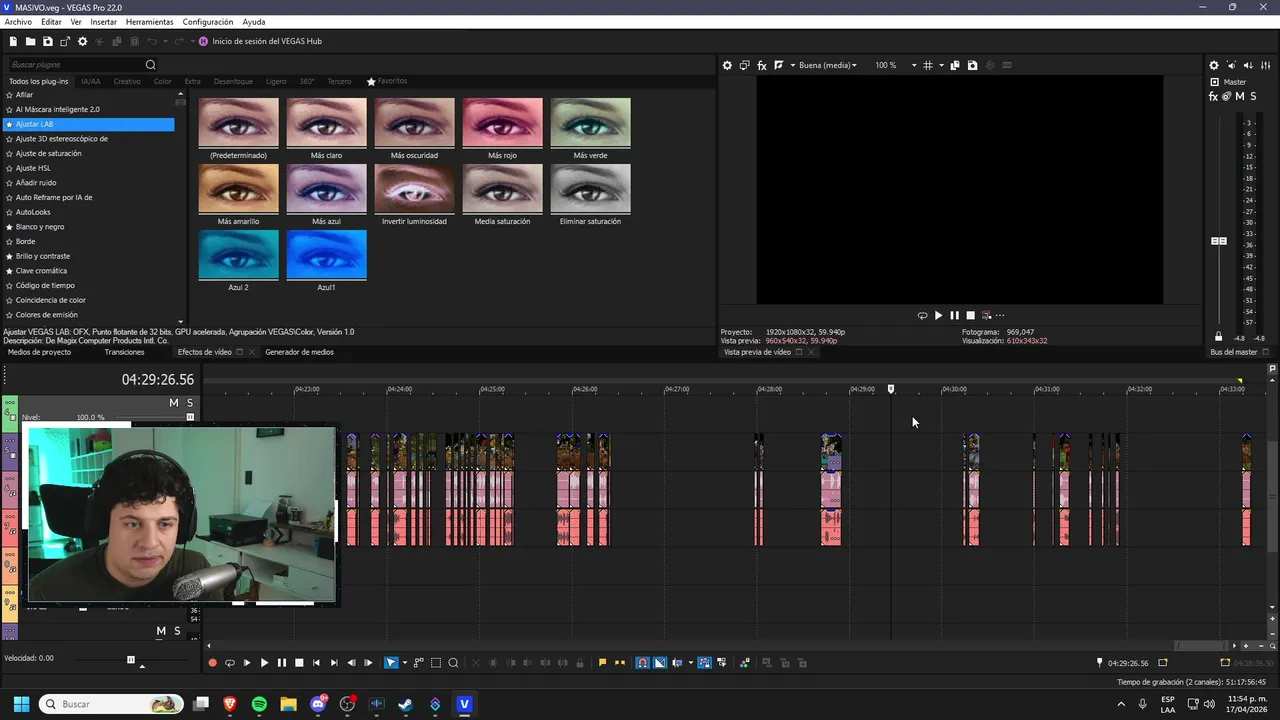Insert a region with the double-flag icon
The width and height of the screenshot is (1280, 720).
coord(620,662)
